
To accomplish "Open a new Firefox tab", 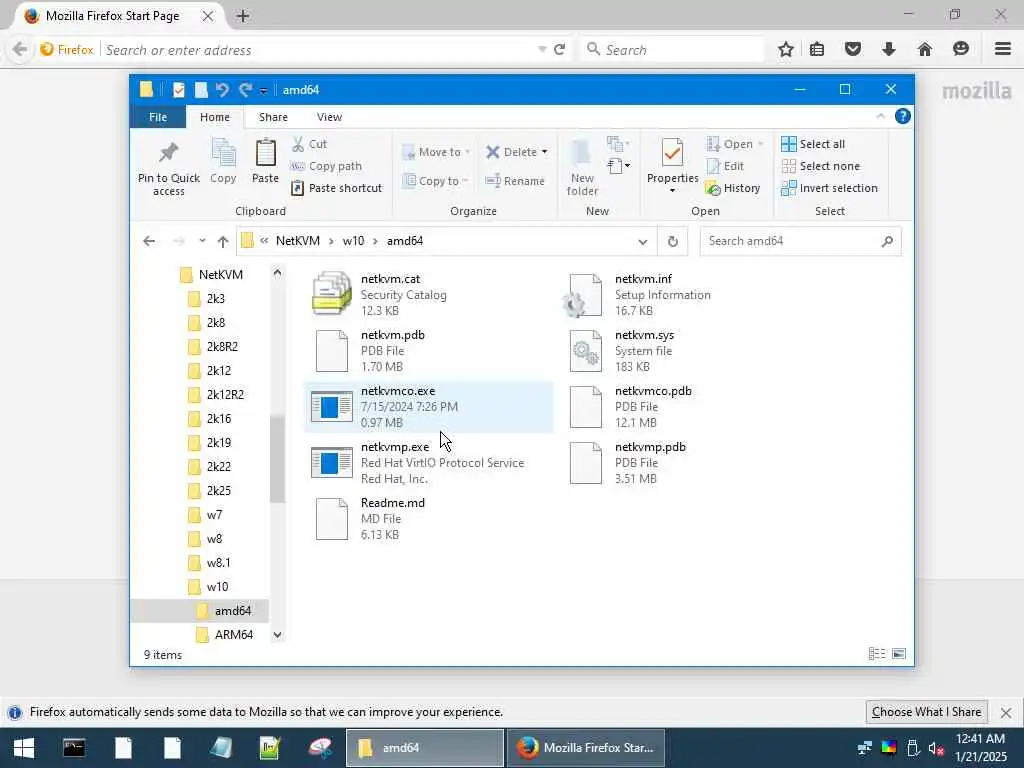I will (x=243, y=16).
